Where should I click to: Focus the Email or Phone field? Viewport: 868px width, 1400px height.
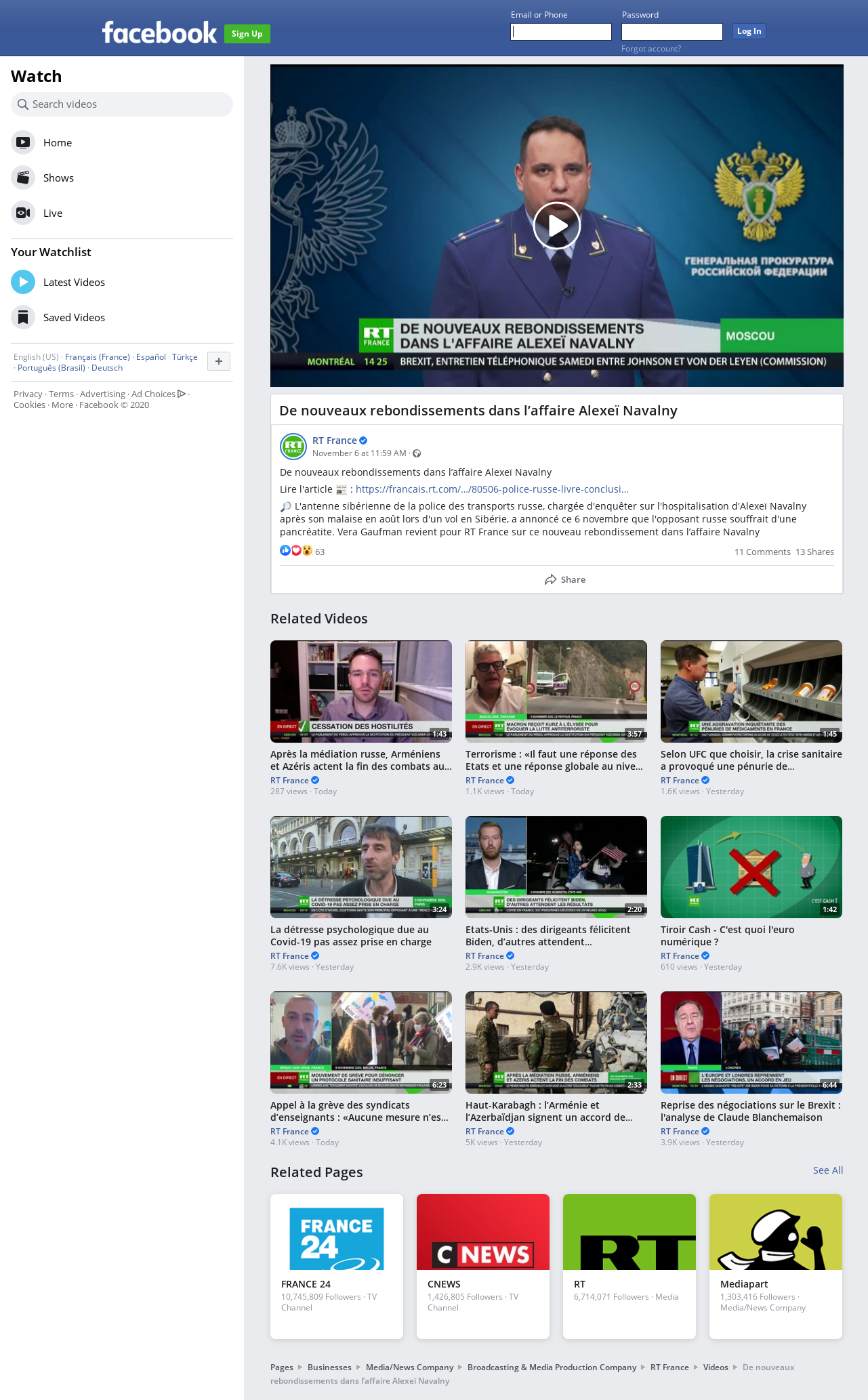[x=561, y=32]
